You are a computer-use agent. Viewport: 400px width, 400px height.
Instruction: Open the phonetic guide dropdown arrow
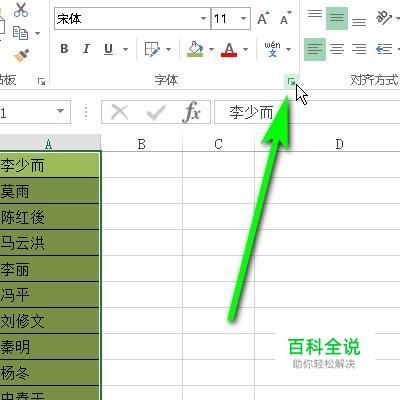point(289,50)
